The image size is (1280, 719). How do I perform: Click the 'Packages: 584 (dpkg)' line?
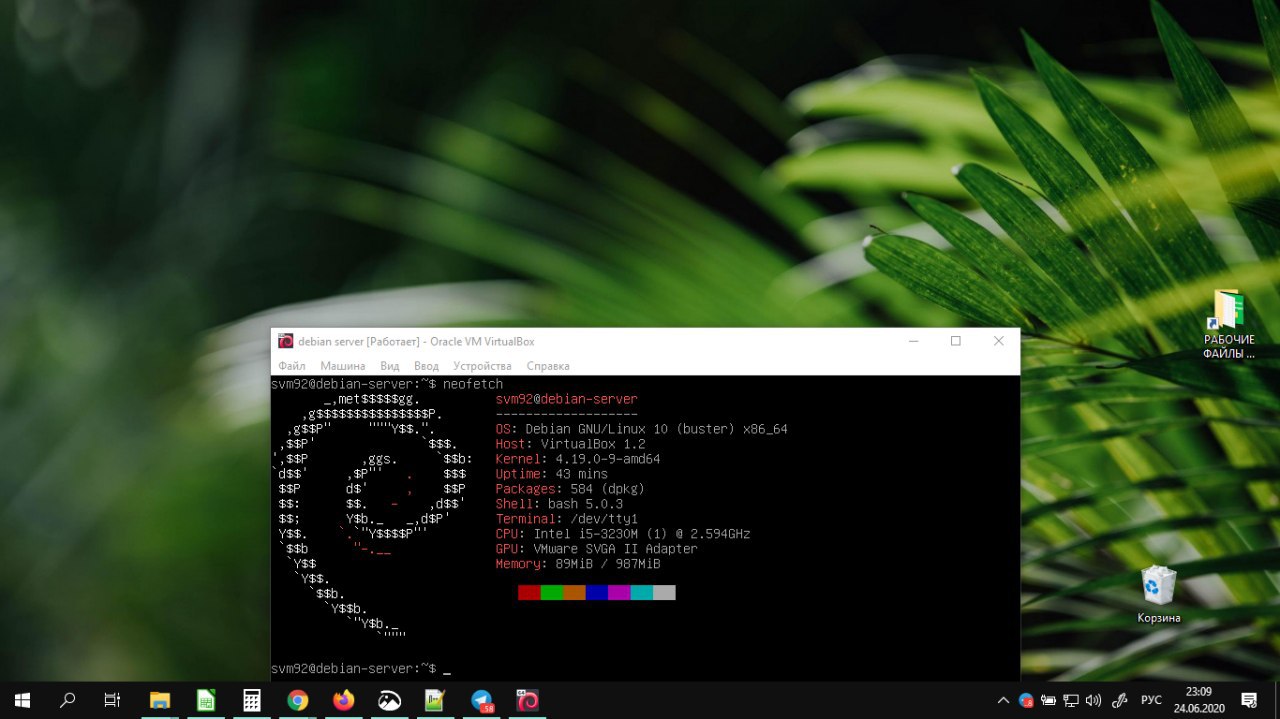pyautogui.click(x=570, y=489)
